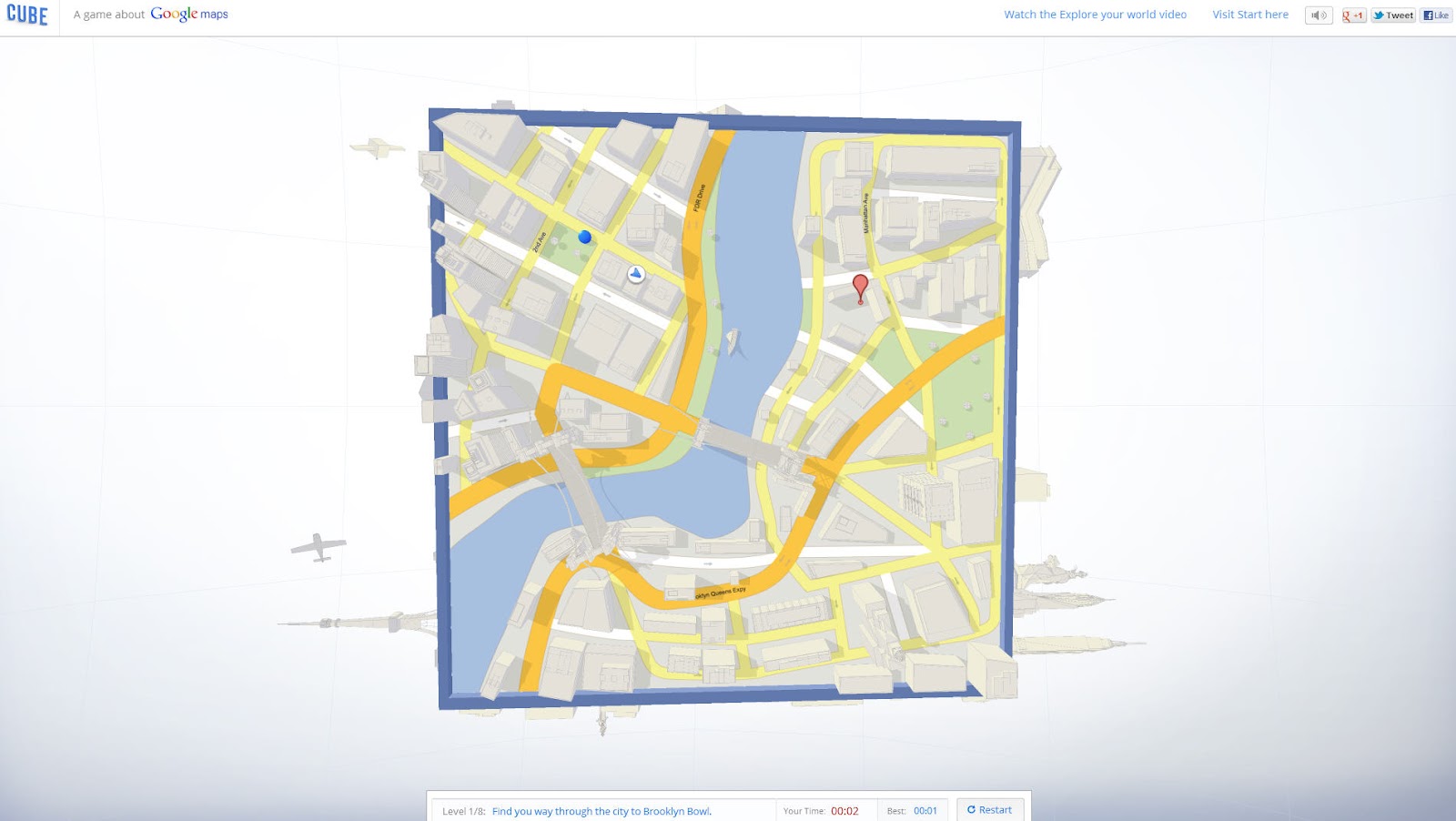Click the Facebook Like icon
The height and width of the screenshot is (821, 1456).
(1429, 15)
